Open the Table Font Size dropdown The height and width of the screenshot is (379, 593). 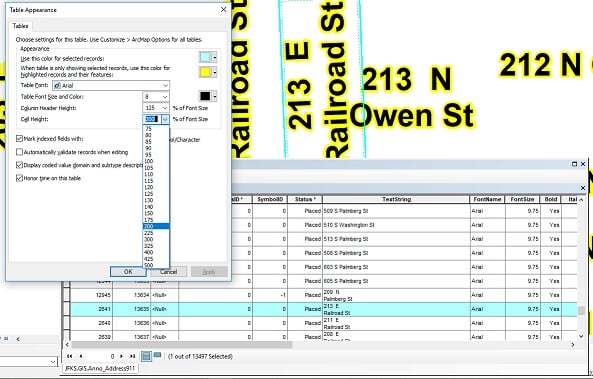coord(165,97)
